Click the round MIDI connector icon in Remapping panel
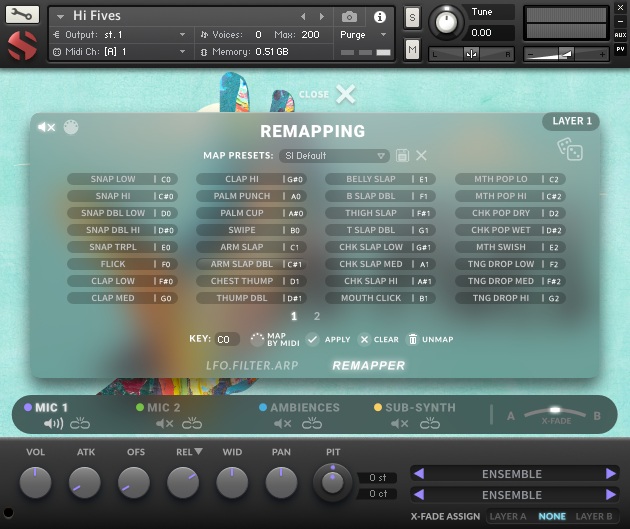Viewport: 630px width, 529px height. tap(71, 127)
